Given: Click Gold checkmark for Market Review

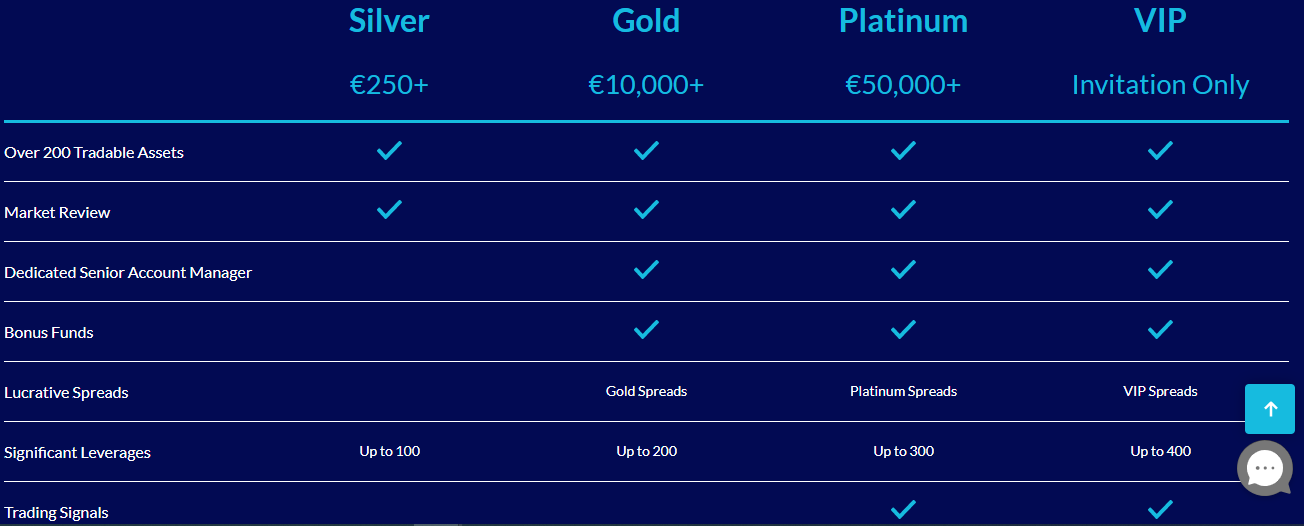Looking at the screenshot, I should pyautogui.click(x=647, y=210).
